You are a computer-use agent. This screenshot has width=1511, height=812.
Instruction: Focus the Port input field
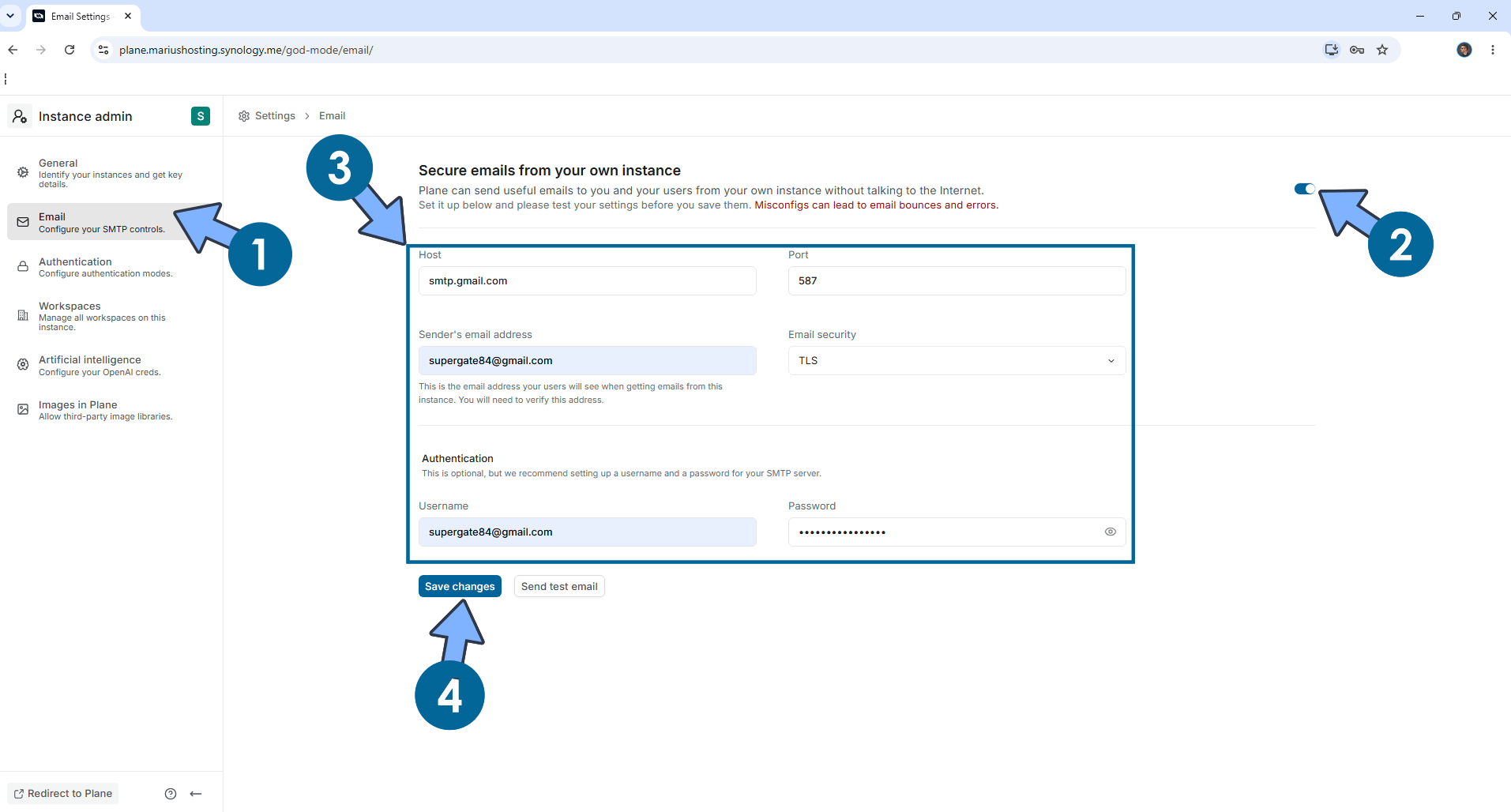coord(957,280)
